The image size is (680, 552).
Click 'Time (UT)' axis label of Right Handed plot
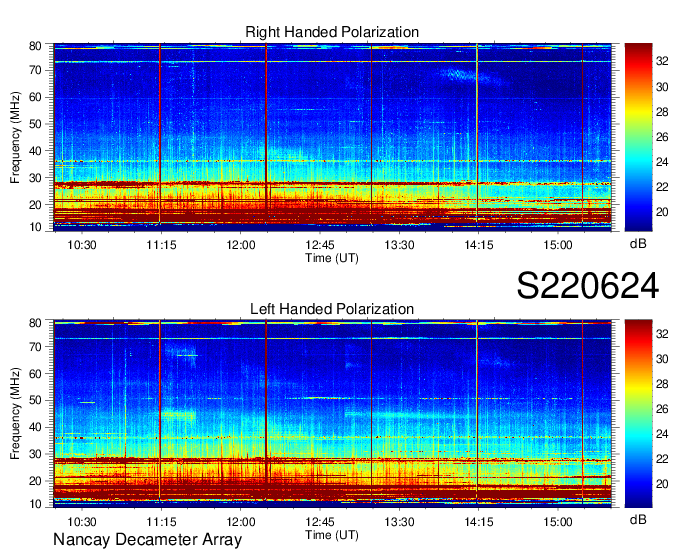(332, 258)
